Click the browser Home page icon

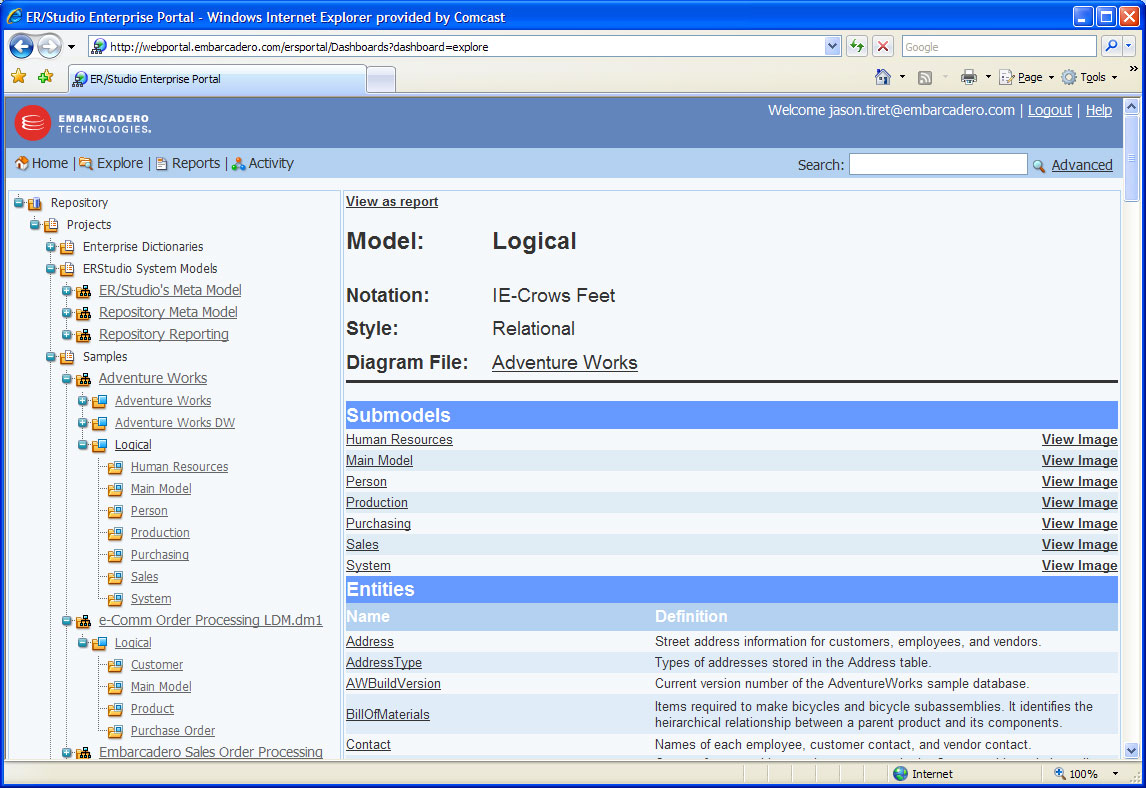tap(882, 77)
